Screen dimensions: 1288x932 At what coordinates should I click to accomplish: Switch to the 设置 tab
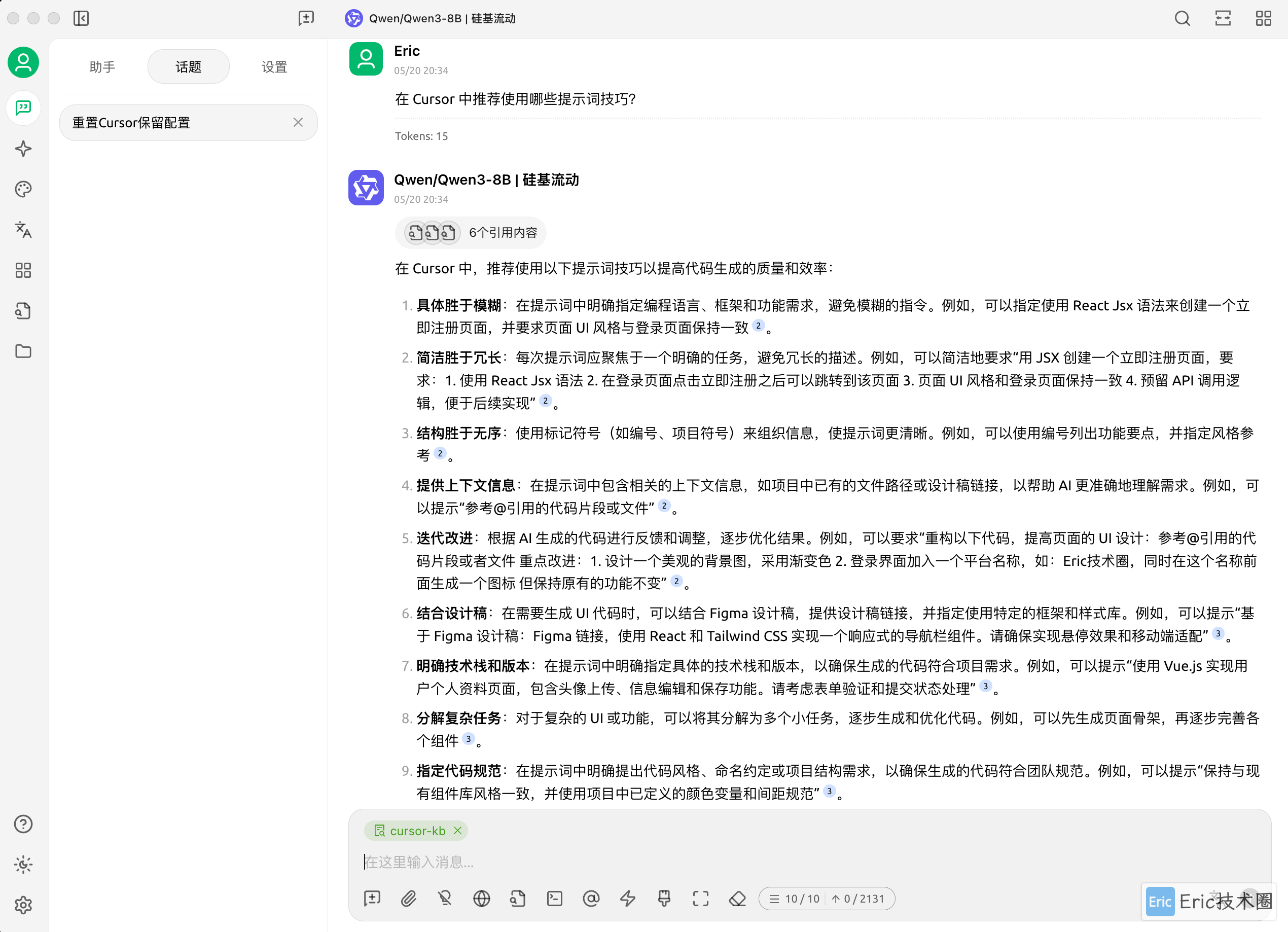click(274, 67)
